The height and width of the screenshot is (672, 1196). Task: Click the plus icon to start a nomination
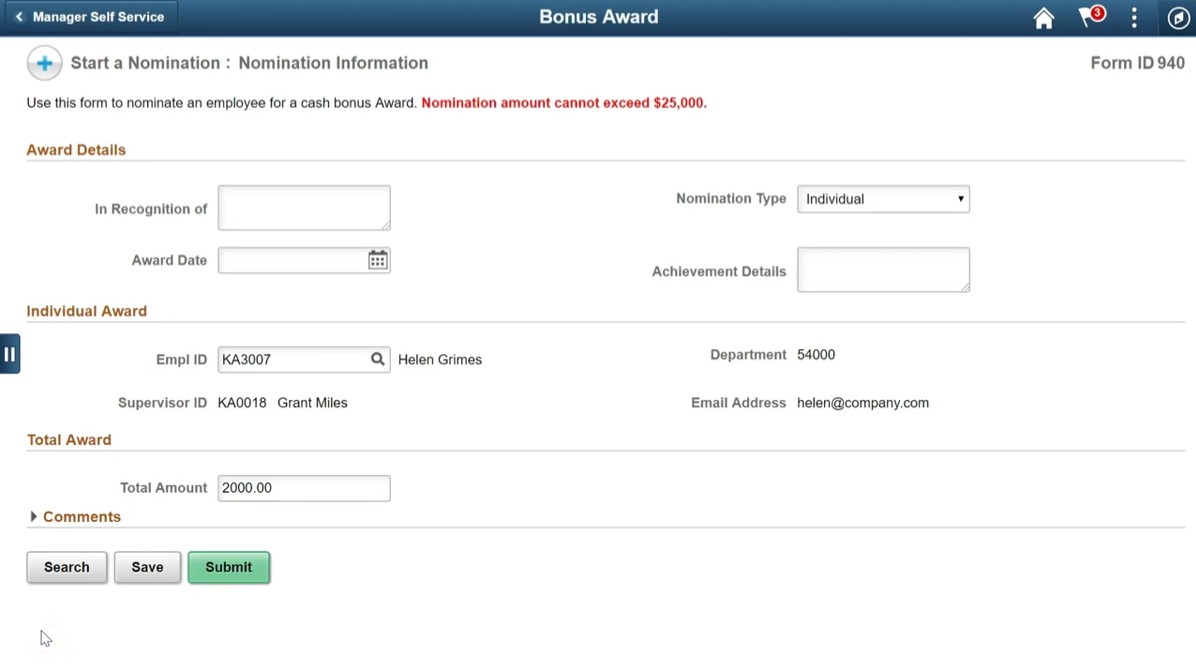pyautogui.click(x=44, y=62)
